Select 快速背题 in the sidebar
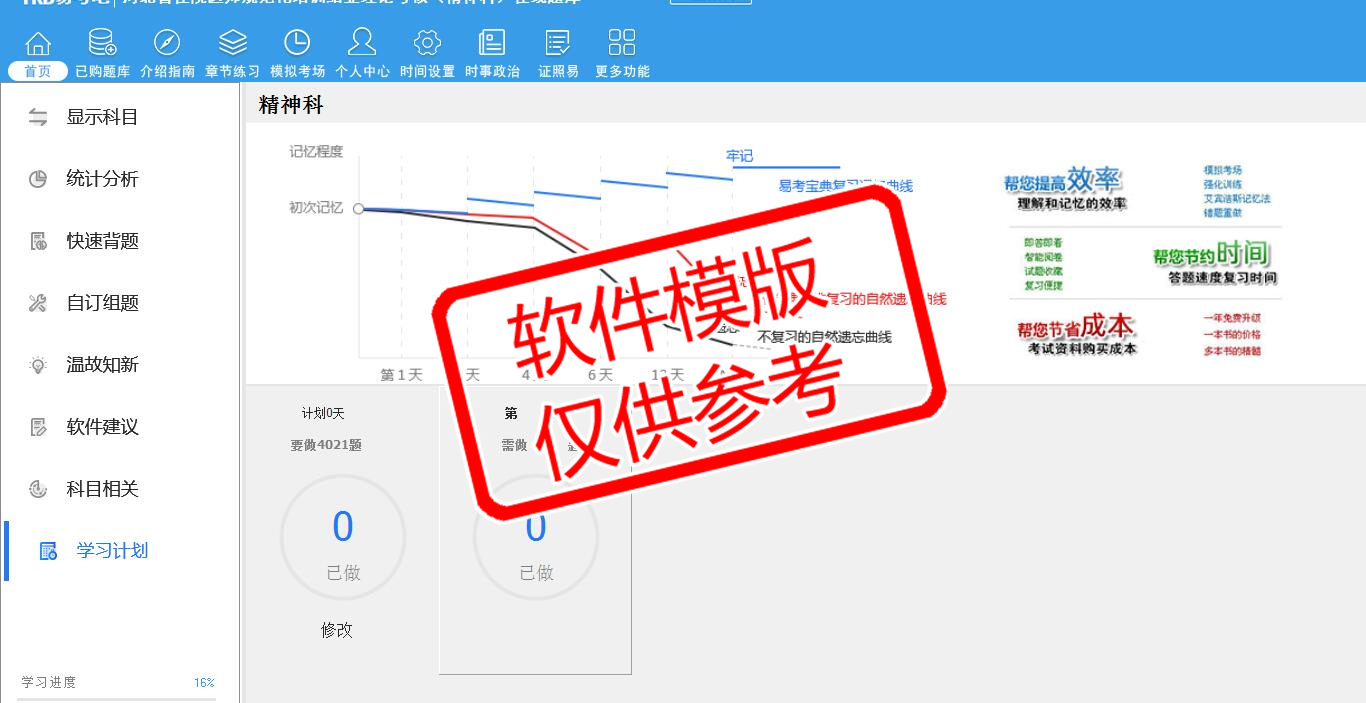 pos(102,241)
